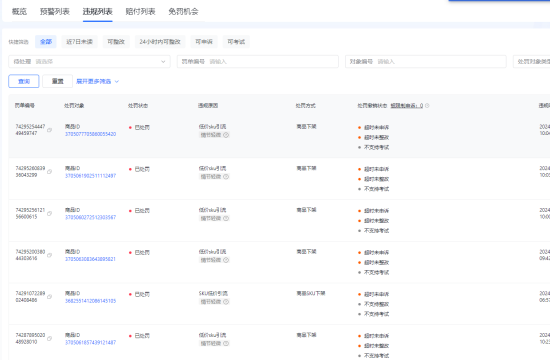
Task: Click the info icon beside the first row's 情节轻微 tag
Action: [x=226, y=135]
